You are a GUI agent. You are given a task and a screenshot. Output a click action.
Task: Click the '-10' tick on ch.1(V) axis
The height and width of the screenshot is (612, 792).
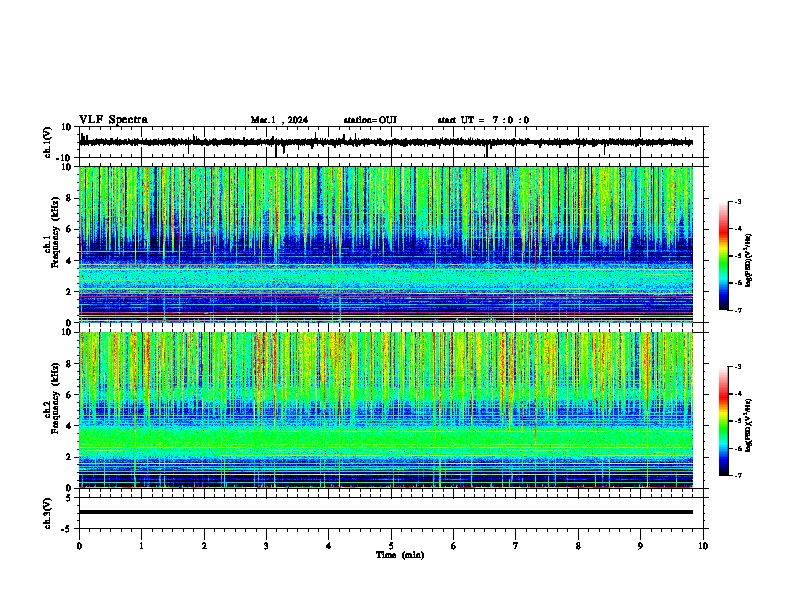click(65, 158)
